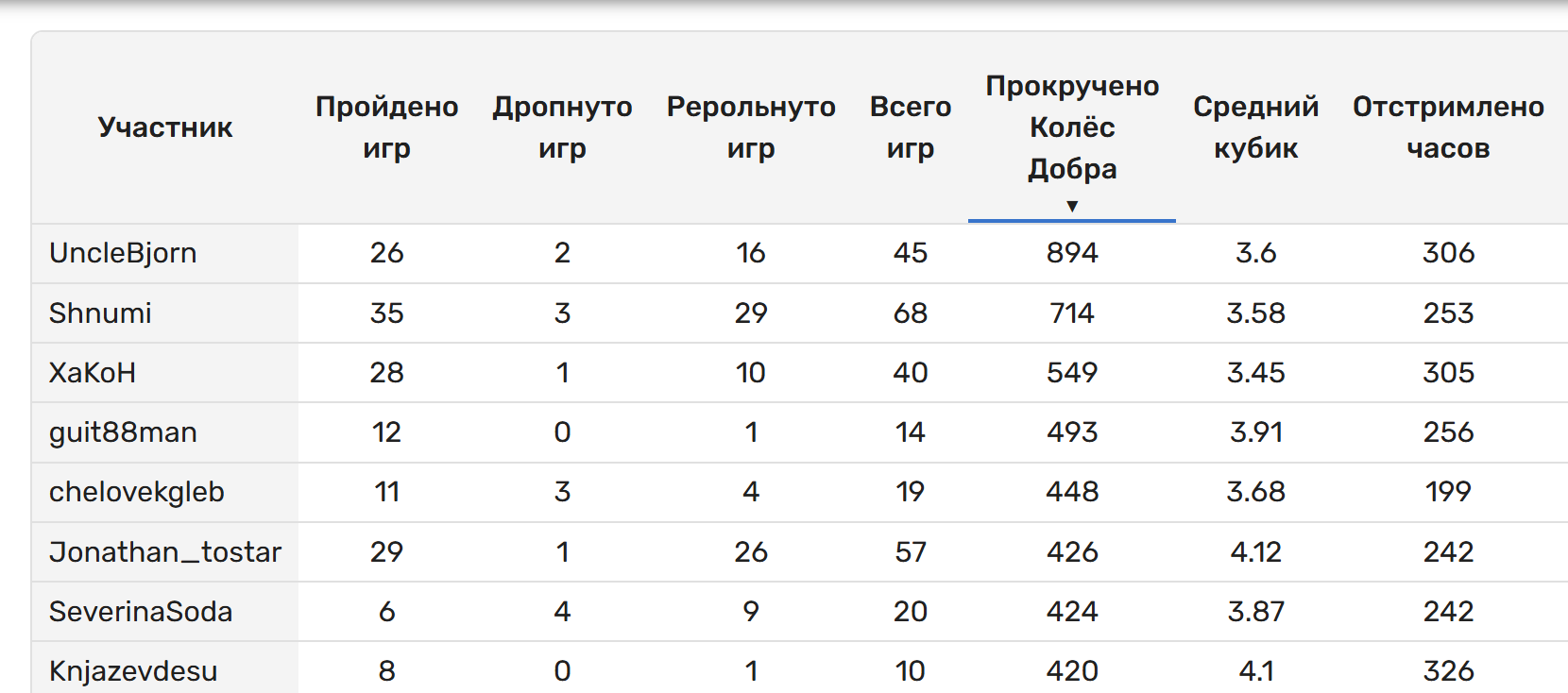Click Knjazevdesu's 326 streamed hours cell
This screenshot has width=1568, height=693.
[1448, 671]
